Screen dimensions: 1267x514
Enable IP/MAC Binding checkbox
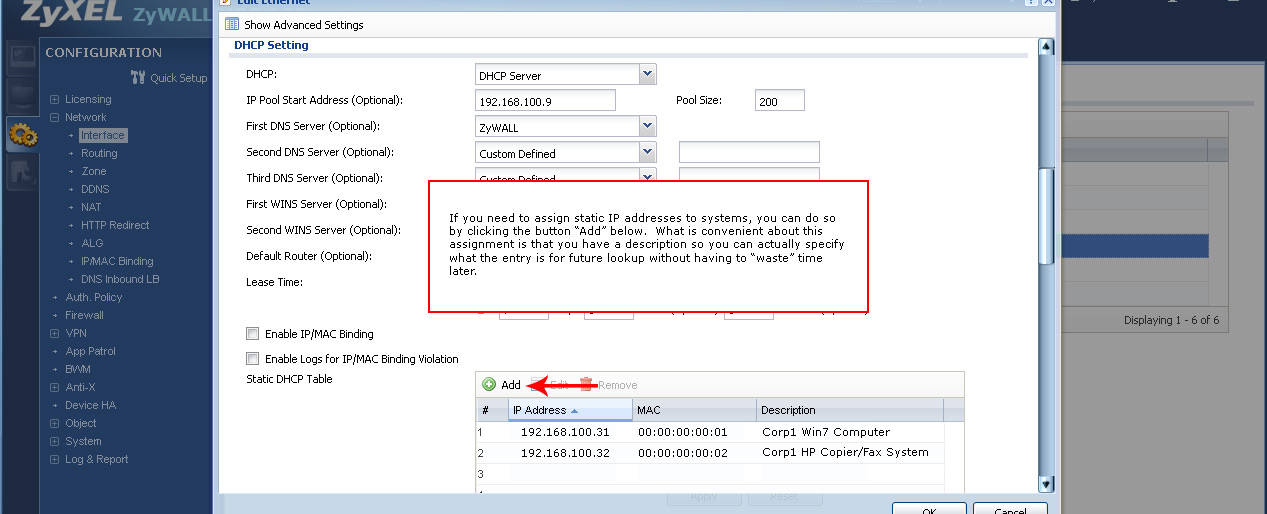(x=253, y=334)
